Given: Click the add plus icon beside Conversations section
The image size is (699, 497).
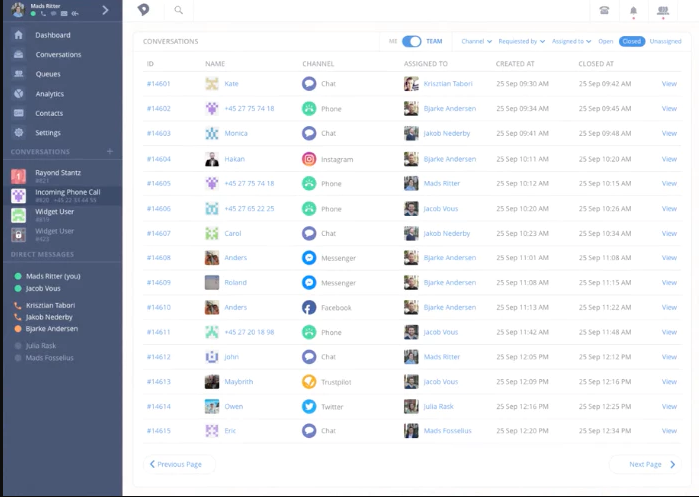Looking at the screenshot, I should click(x=110, y=152).
